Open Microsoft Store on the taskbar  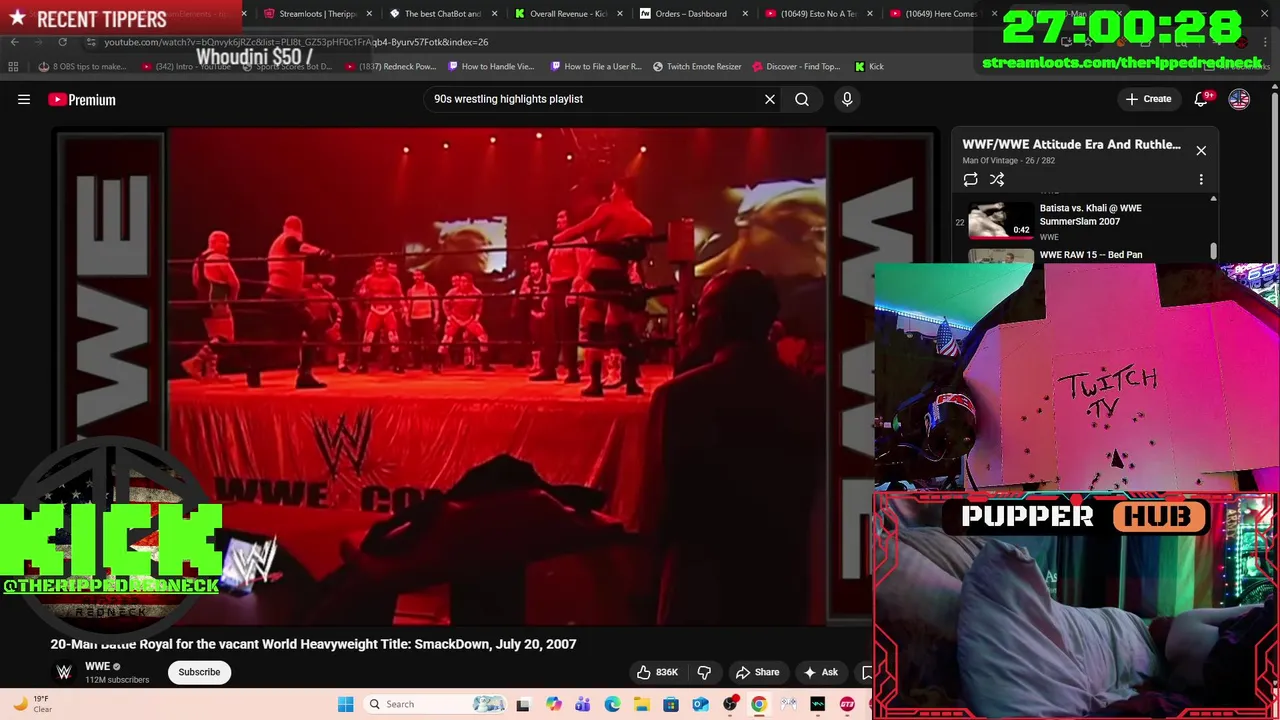(671, 704)
